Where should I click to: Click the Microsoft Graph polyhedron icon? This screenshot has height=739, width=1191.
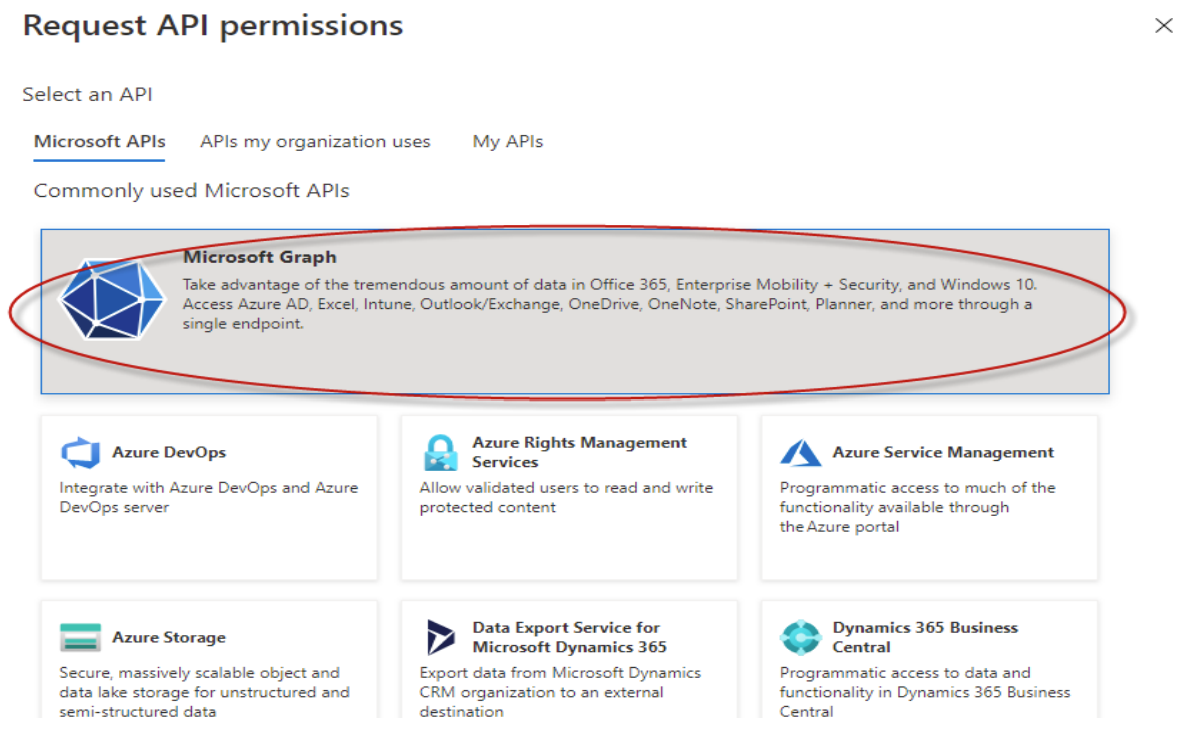coord(112,299)
